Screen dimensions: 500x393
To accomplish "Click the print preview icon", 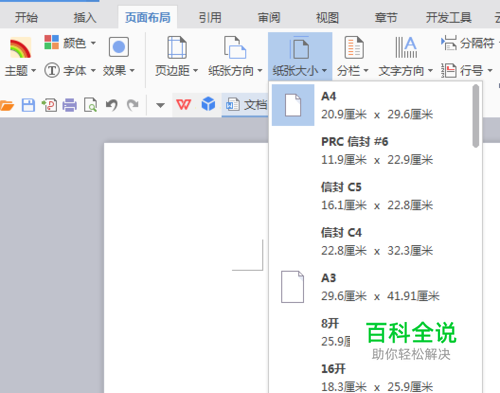I will tap(90, 105).
